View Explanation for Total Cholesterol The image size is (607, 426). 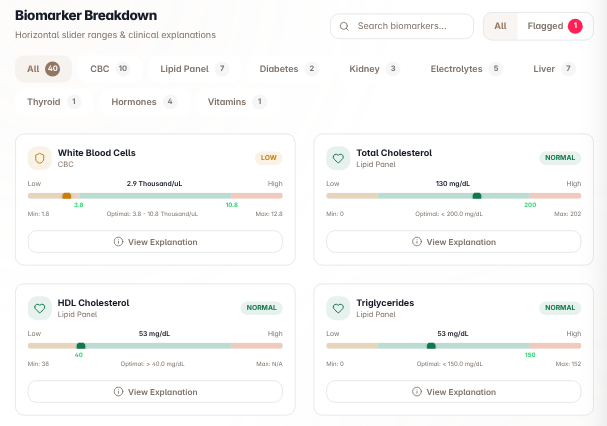tap(453, 242)
